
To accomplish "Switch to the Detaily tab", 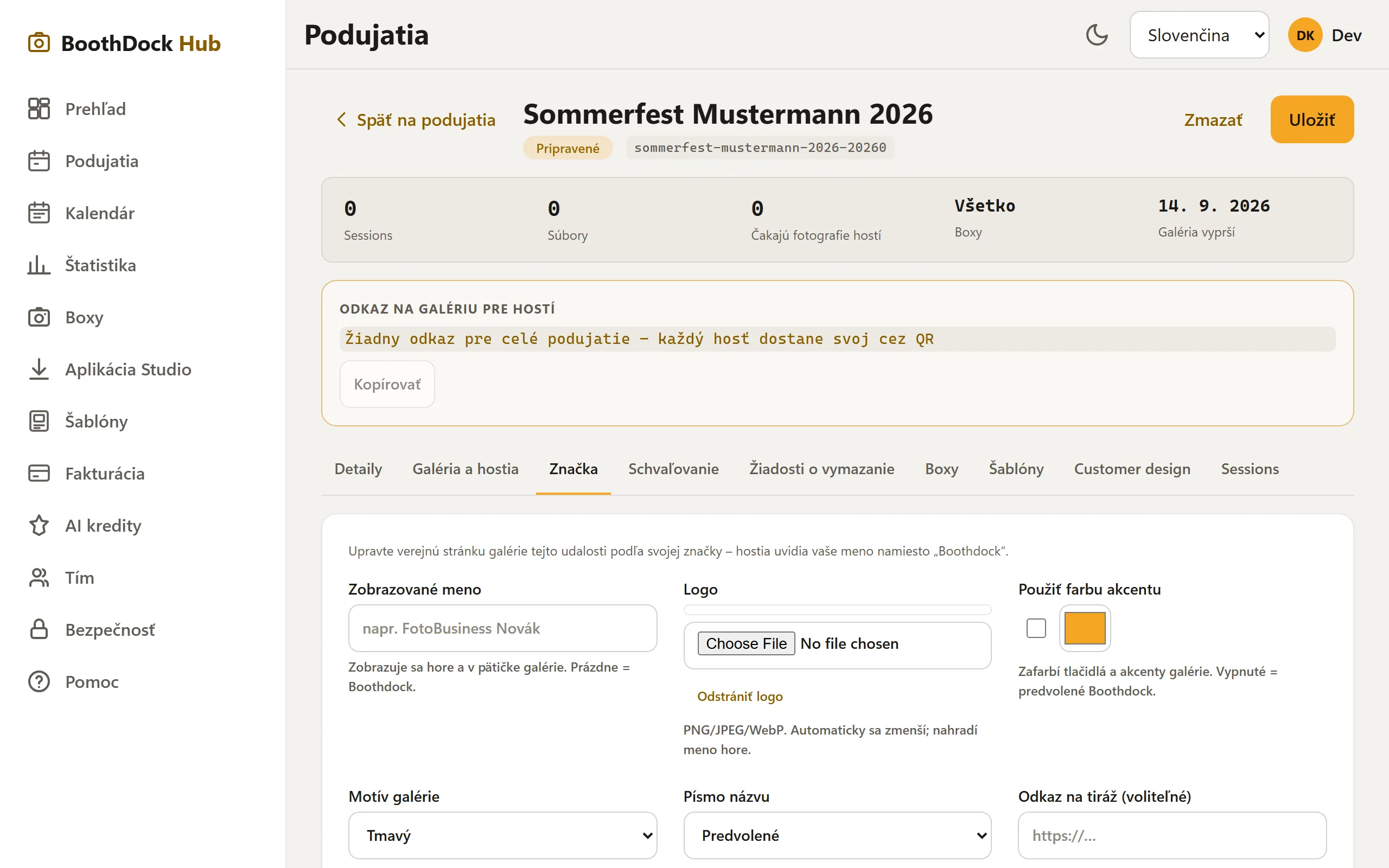I will [358, 469].
